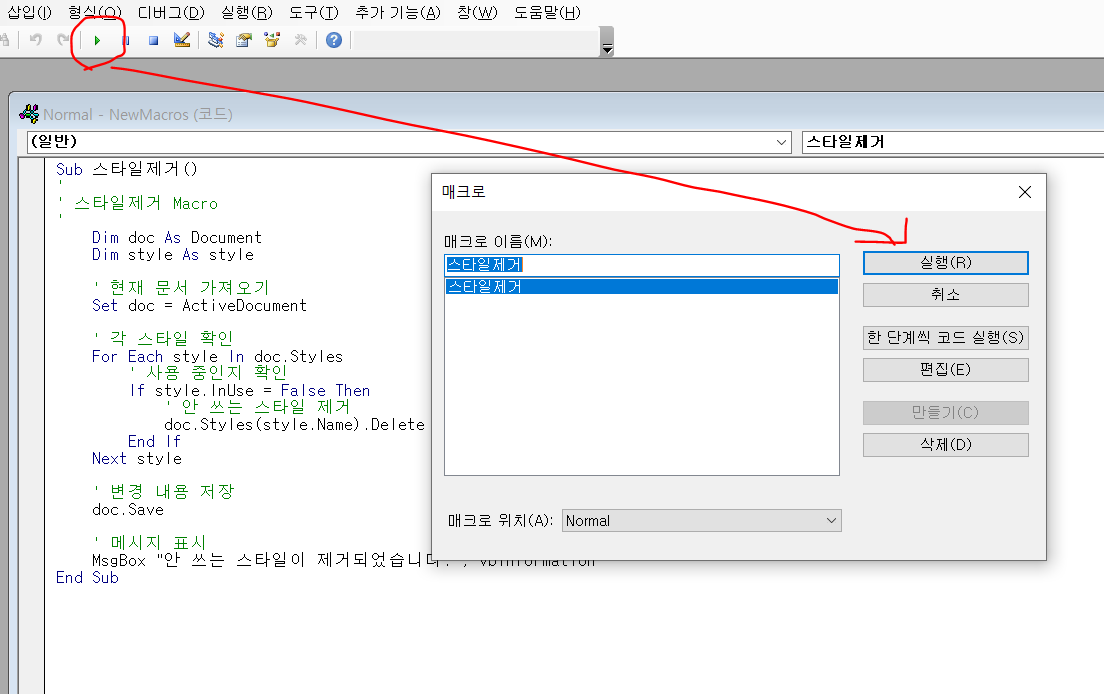Click 'For Each style In doc.Styles' line
The image size is (1104, 694).
tap(217, 357)
